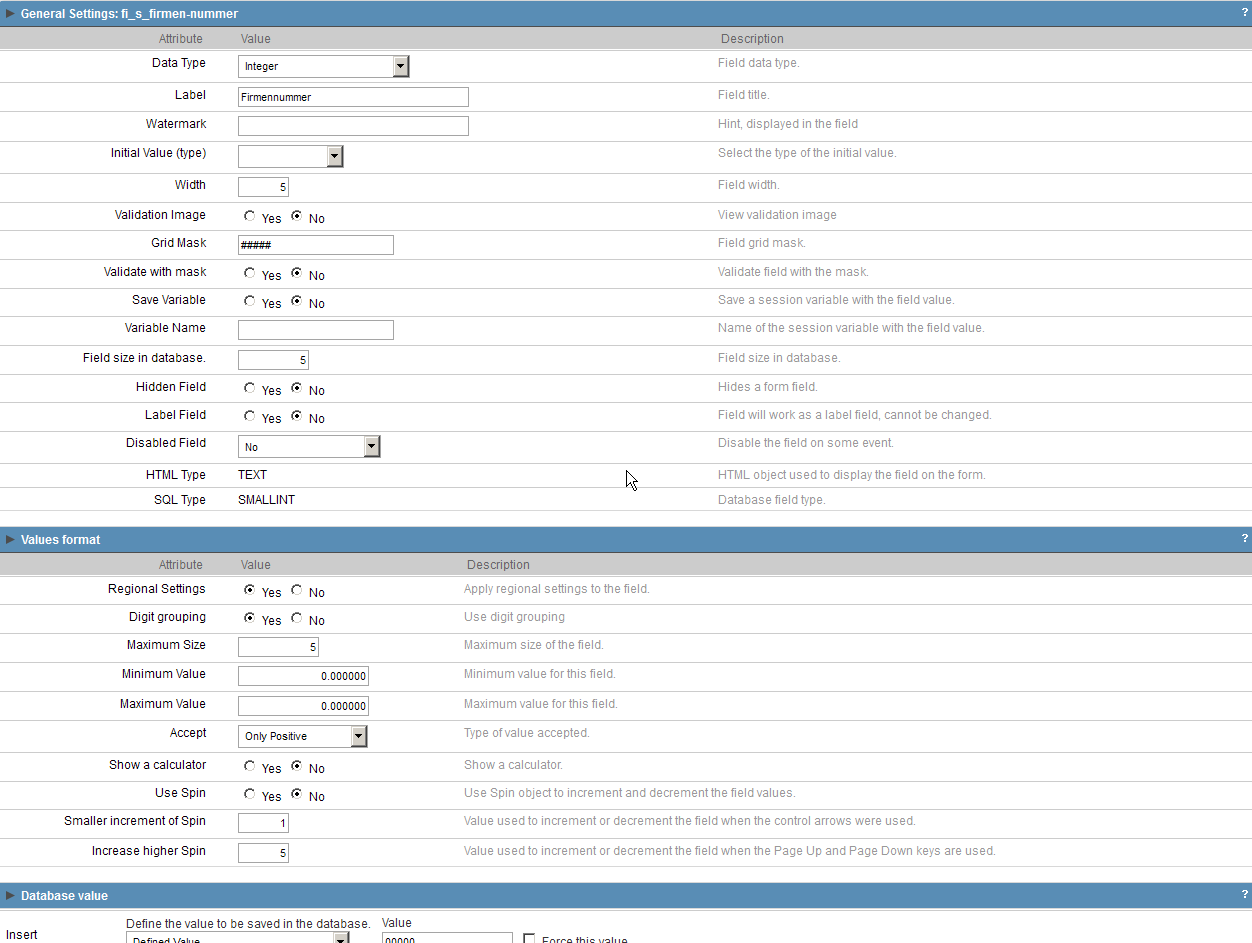Check the Force this value checkbox
The width and height of the screenshot is (1252, 943).
click(x=530, y=939)
